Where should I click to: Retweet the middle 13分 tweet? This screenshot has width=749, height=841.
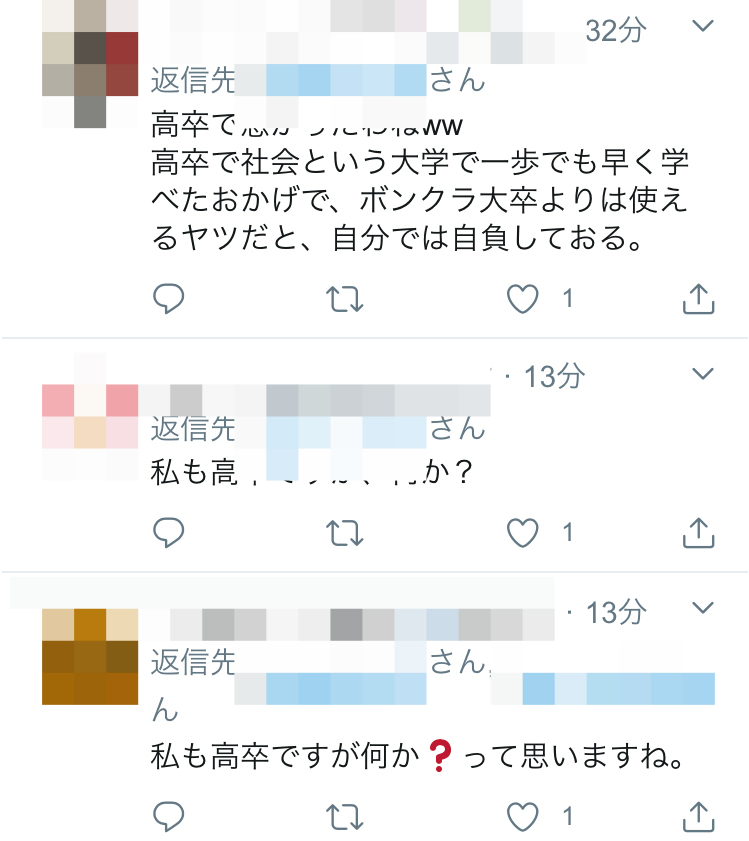[344, 533]
